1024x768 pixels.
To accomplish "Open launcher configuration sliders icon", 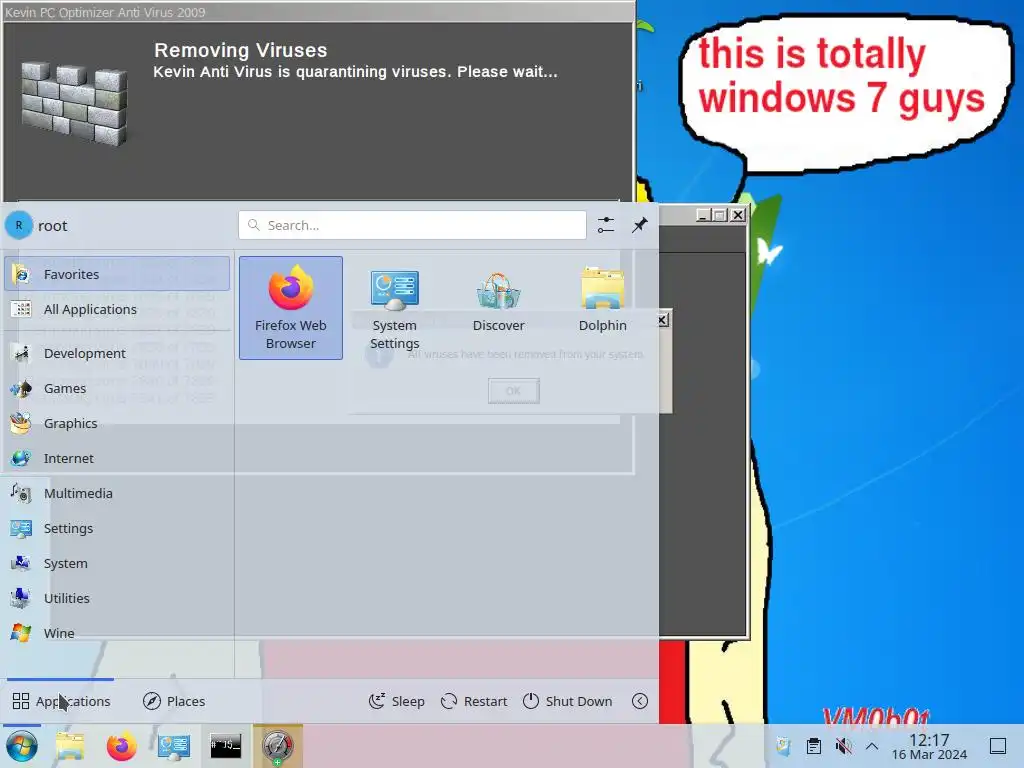I will tap(606, 225).
